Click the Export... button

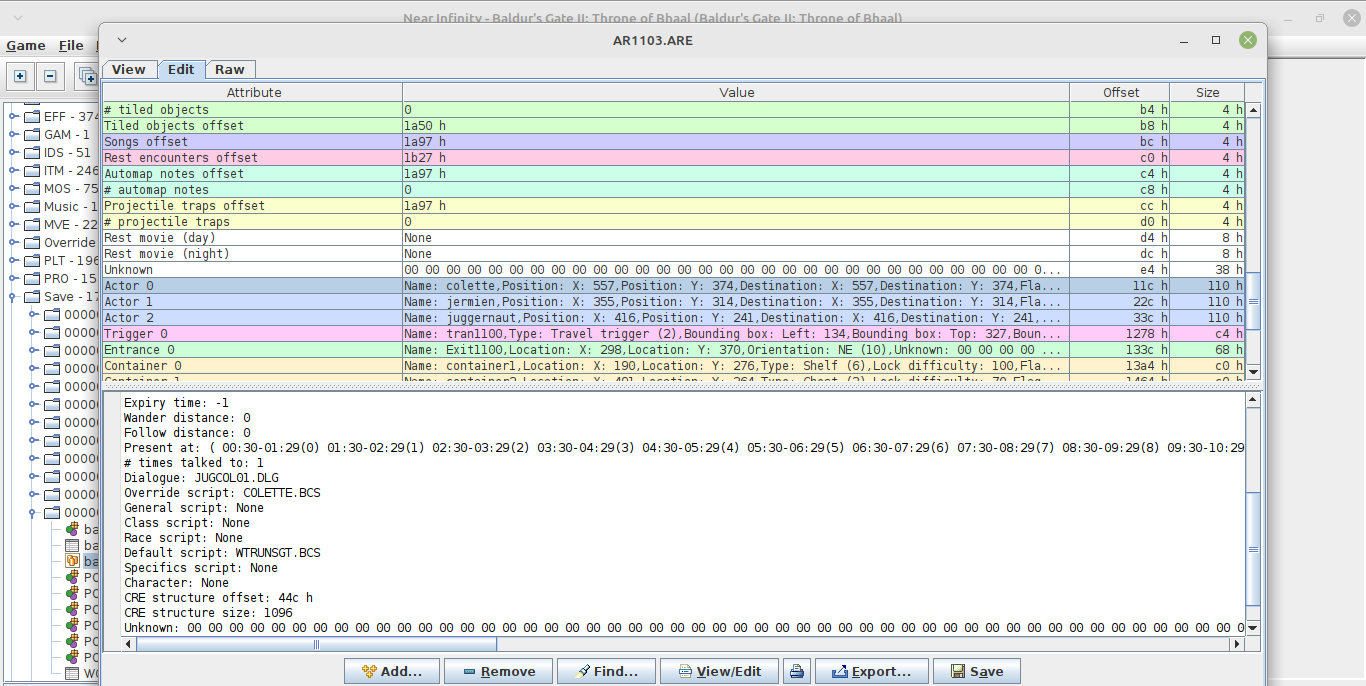click(x=871, y=671)
